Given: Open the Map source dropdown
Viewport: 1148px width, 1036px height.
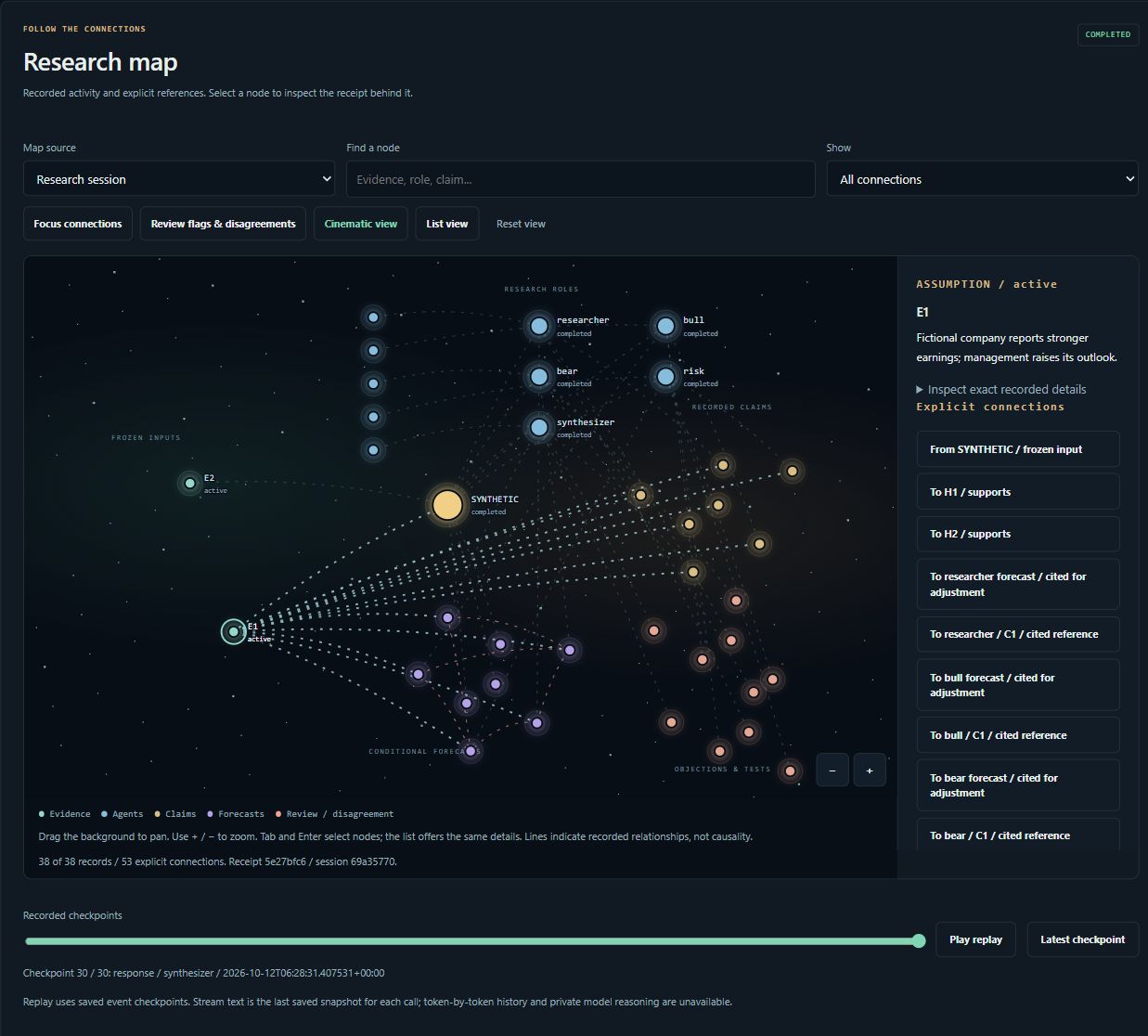Looking at the screenshot, I should click(x=179, y=179).
